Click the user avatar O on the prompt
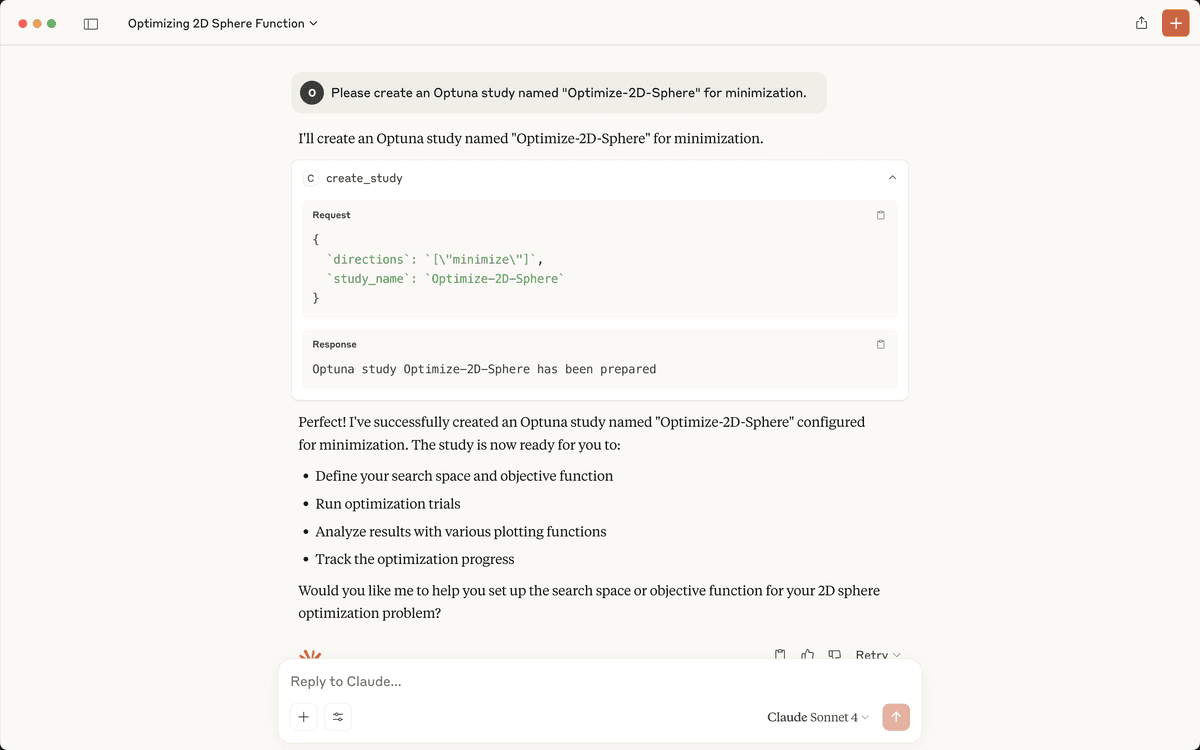This screenshot has width=1200, height=750. (x=312, y=92)
